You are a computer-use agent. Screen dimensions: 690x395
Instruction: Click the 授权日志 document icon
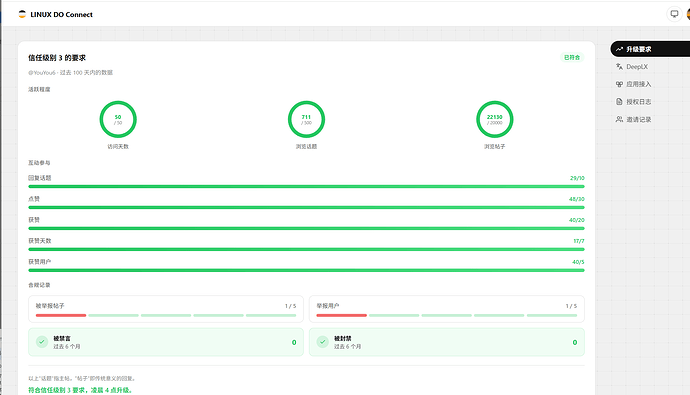[x=619, y=102]
